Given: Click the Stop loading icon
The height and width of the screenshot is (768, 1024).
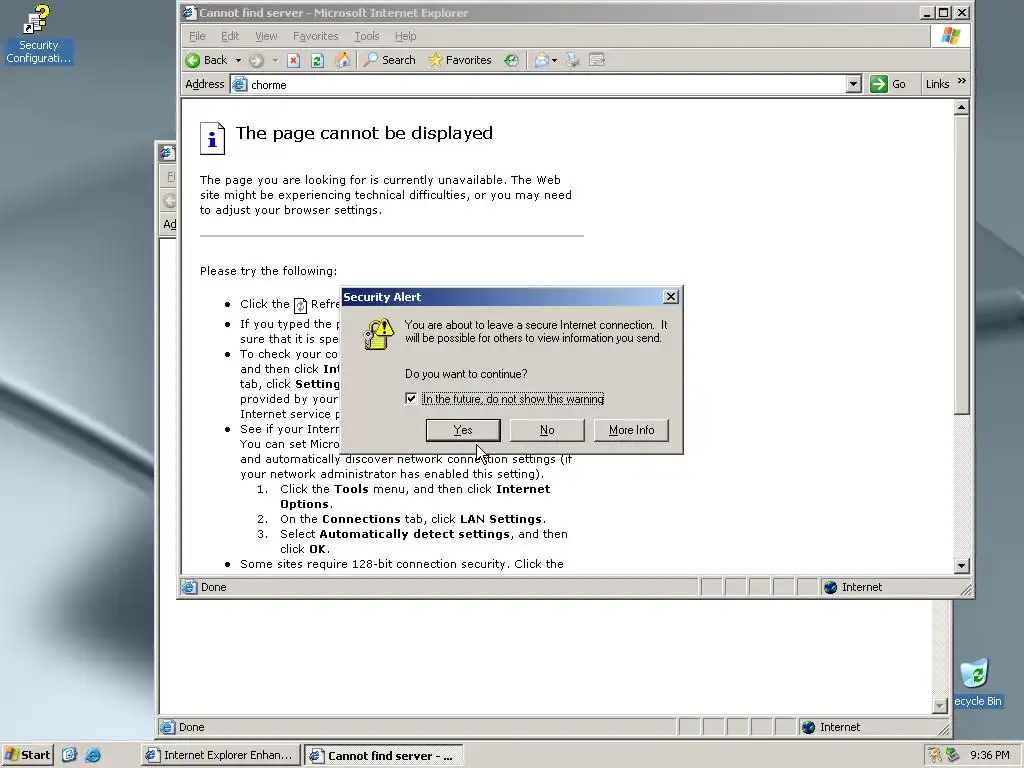Looking at the screenshot, I should [293, 61].
